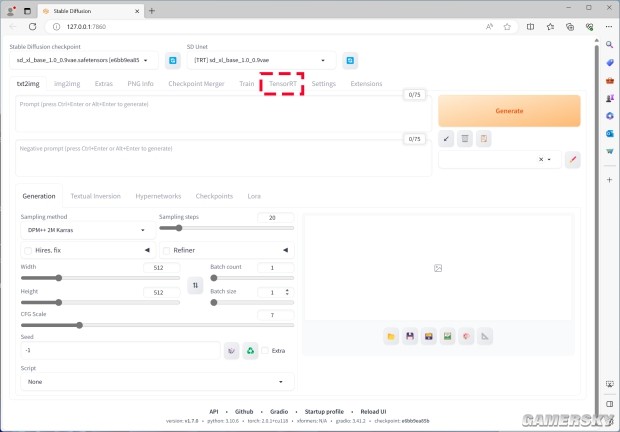
Task: Click into the Prompt text box
Action: tap(223, 114)
